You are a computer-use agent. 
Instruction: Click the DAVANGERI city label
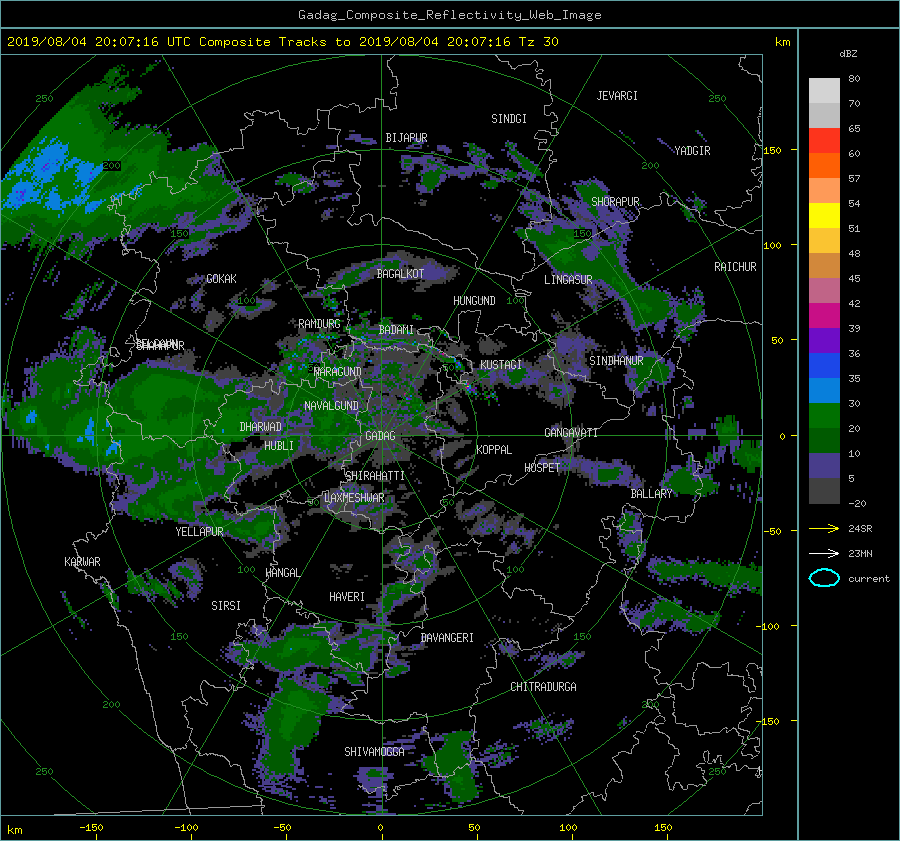tap(447, 638)
